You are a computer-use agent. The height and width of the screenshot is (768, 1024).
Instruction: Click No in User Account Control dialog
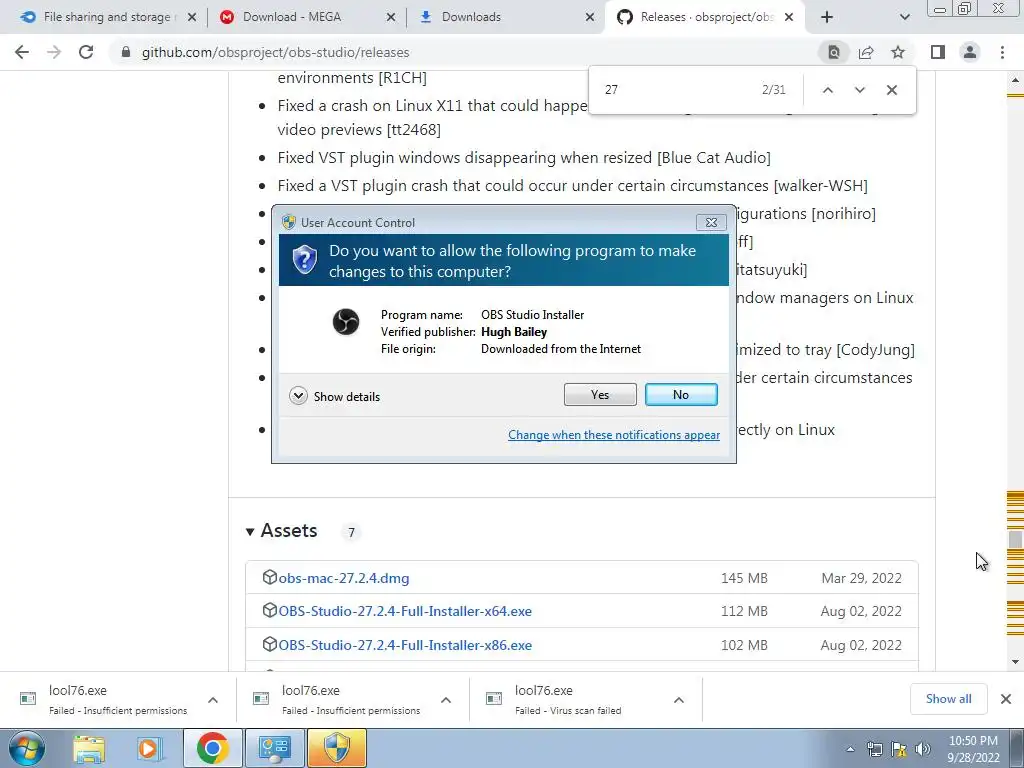point(680,394)
